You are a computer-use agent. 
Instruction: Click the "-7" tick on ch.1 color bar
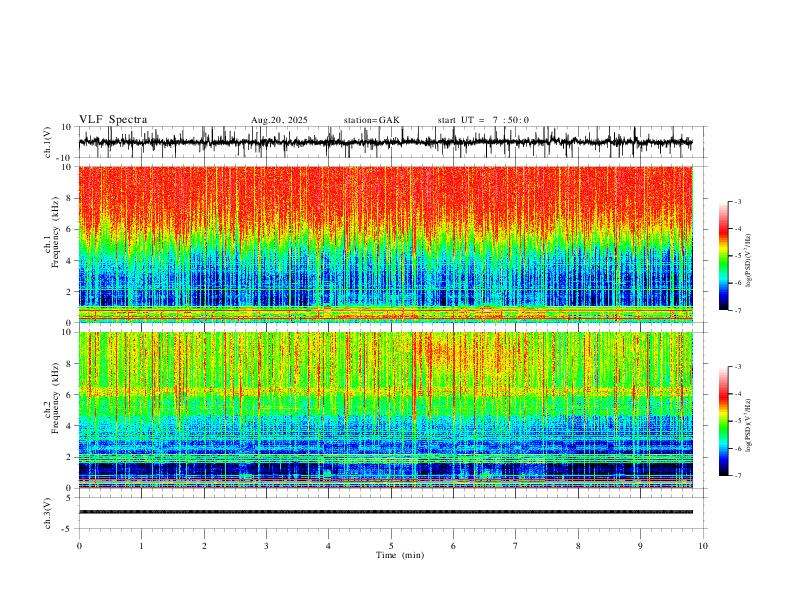pos(737,311)
